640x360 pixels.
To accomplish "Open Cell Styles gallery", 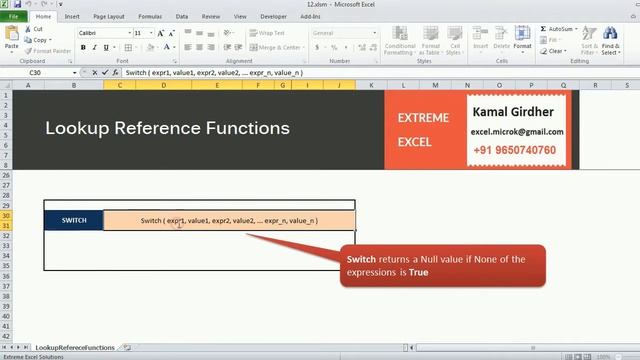I will pos(454,40).
